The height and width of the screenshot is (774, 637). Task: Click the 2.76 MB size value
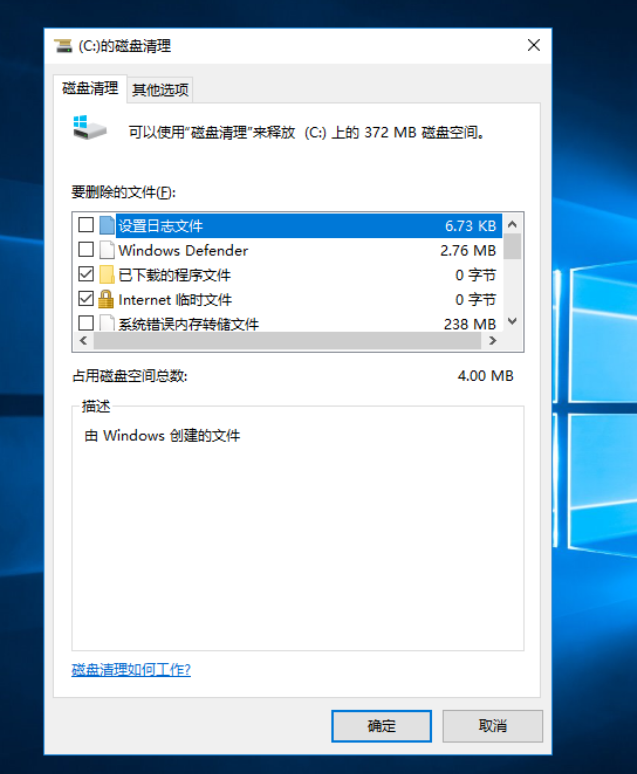[x=468, y=251]
